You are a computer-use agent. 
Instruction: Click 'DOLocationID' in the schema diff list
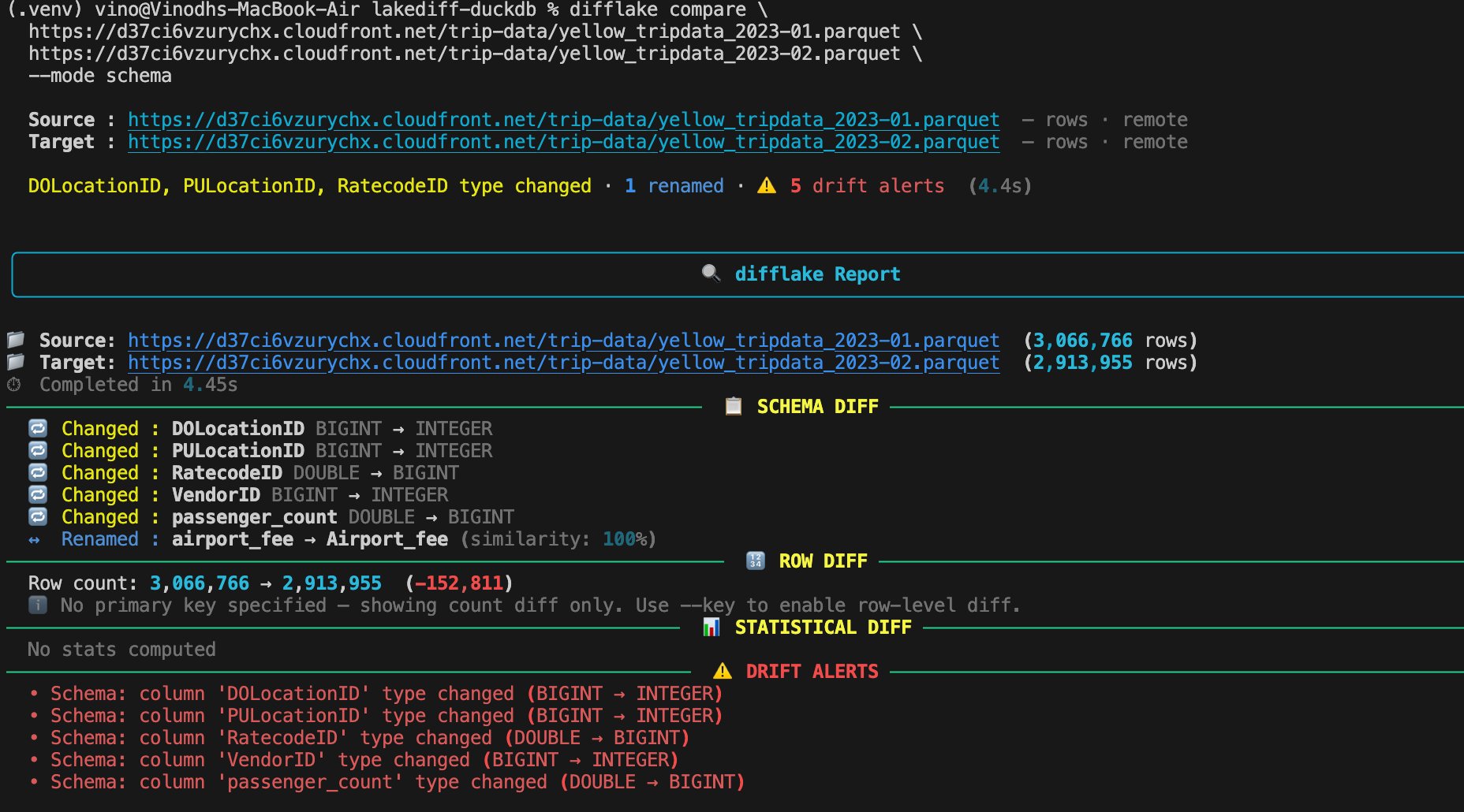[237, 429]
